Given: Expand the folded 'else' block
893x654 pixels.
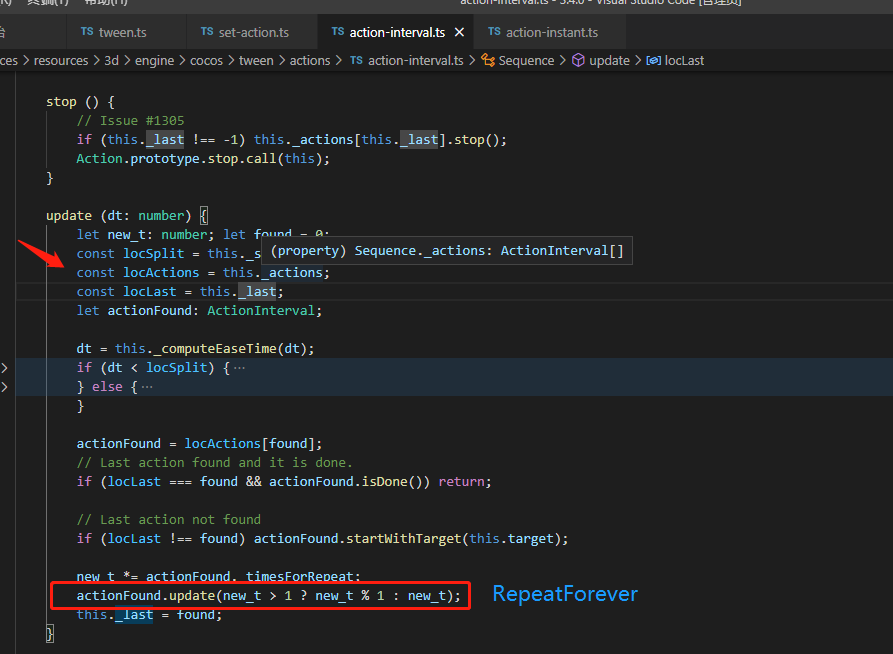Looking at the screenshot, I should (x=5, y=387).
